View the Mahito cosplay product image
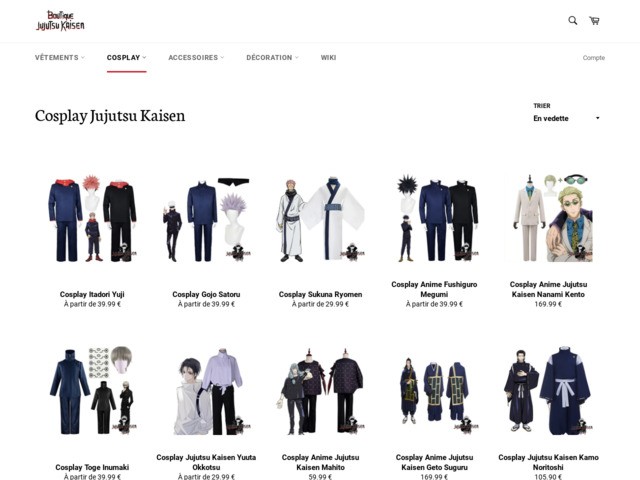 [x=320, y=391]
